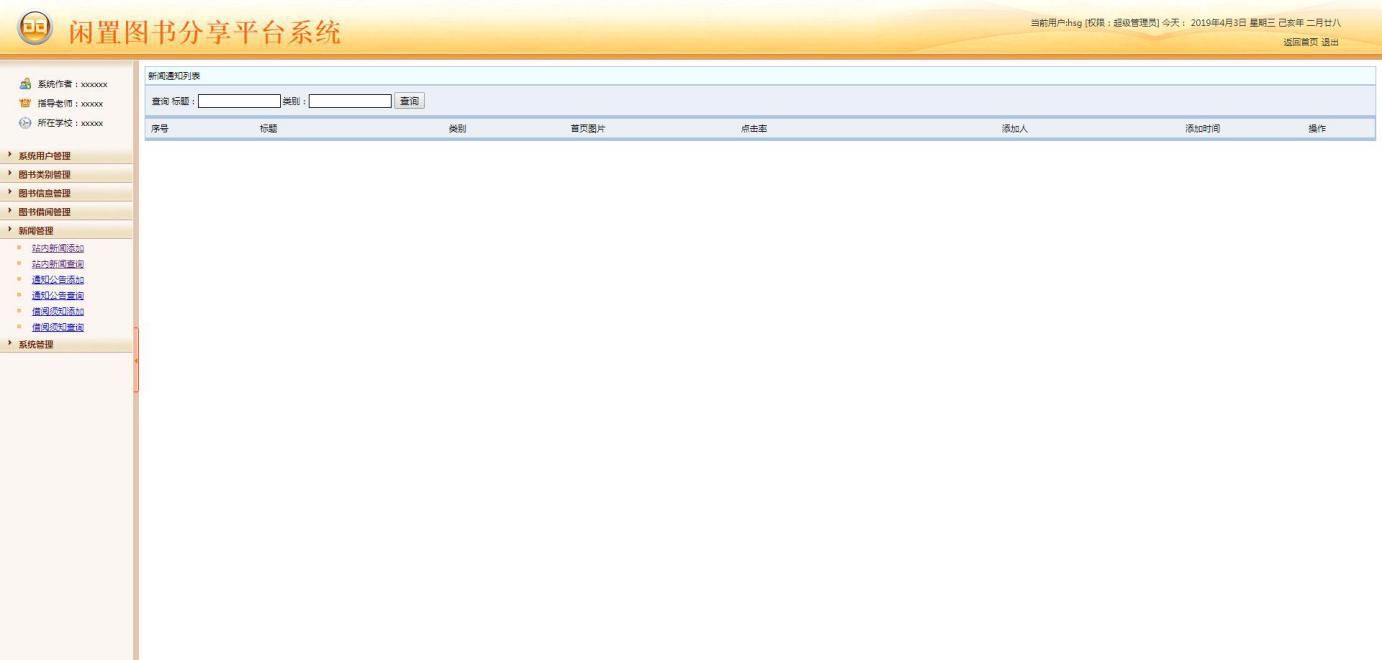Image resolution: width=1382 pixels, height=660 pixels.
Task: Click the 查询 search button
Action: coord(410,101)
